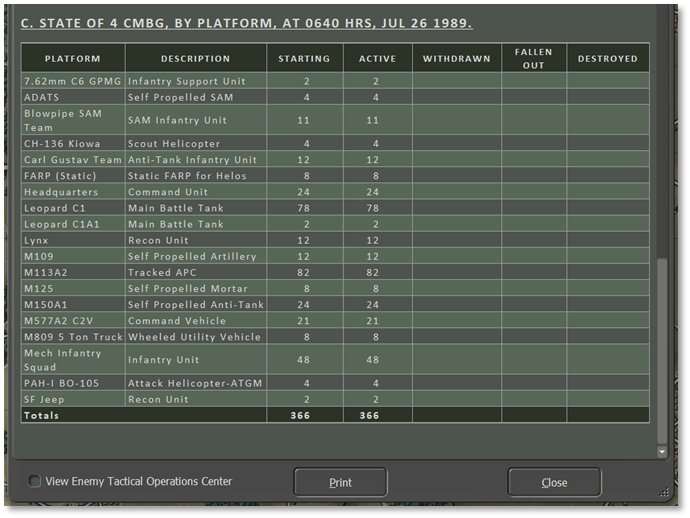Select the PLATFORM column header
The height and width of the screenshot is (518, 690).
tap(72, 58)
